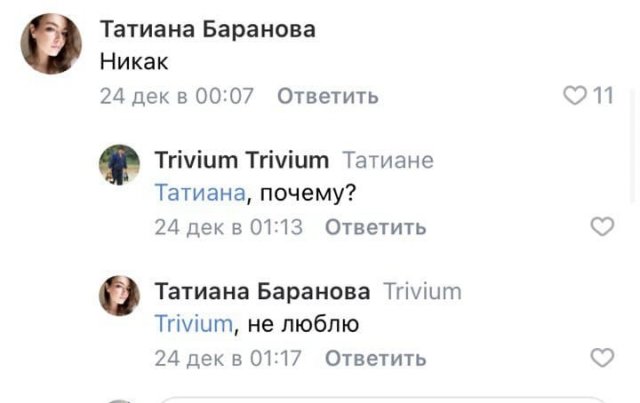The image size is (640, 403).
Task: Click the gray "Trivium" reply-to label
Action: tap(423, 291)
